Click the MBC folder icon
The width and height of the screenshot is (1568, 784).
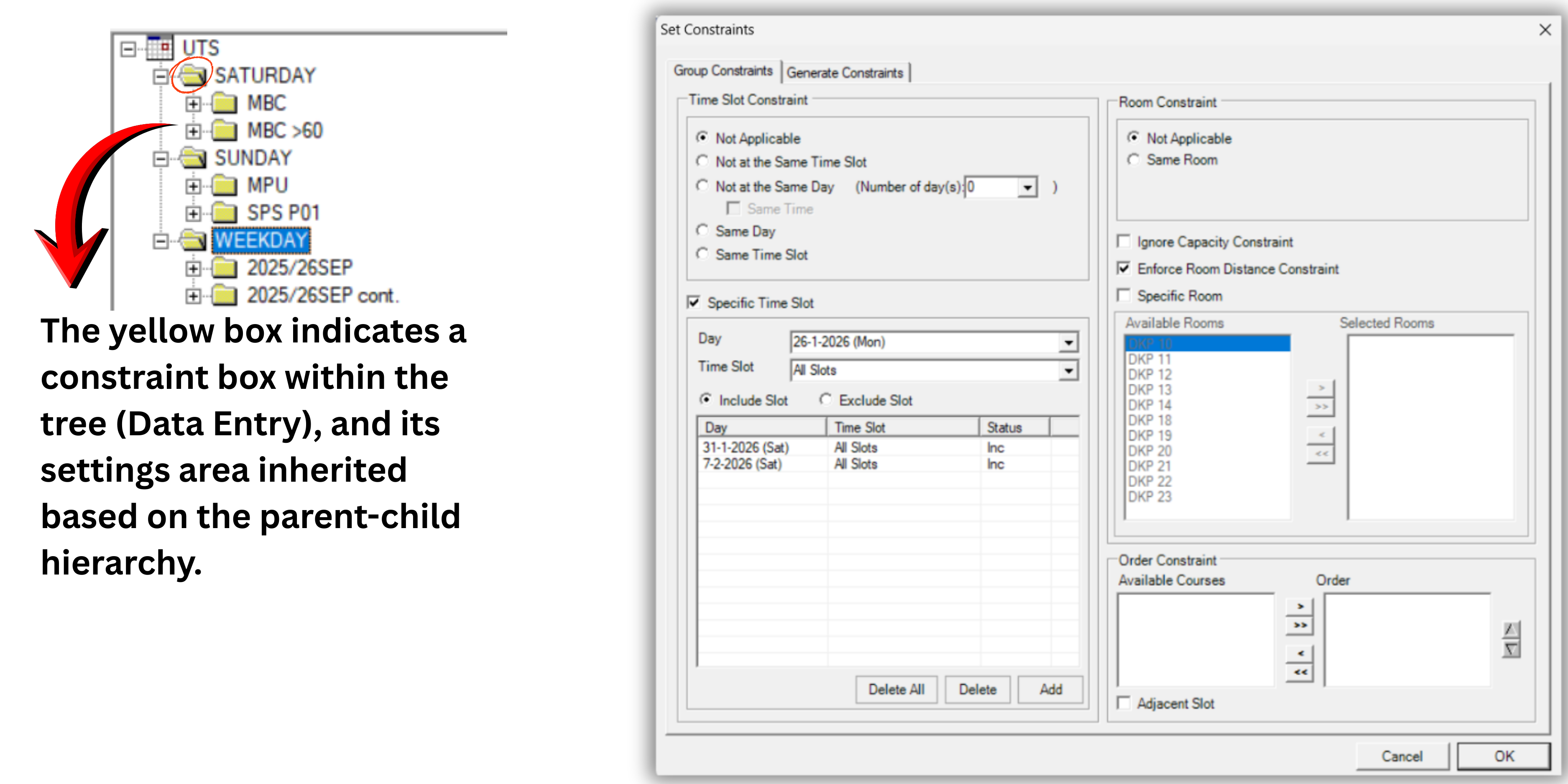225,103
